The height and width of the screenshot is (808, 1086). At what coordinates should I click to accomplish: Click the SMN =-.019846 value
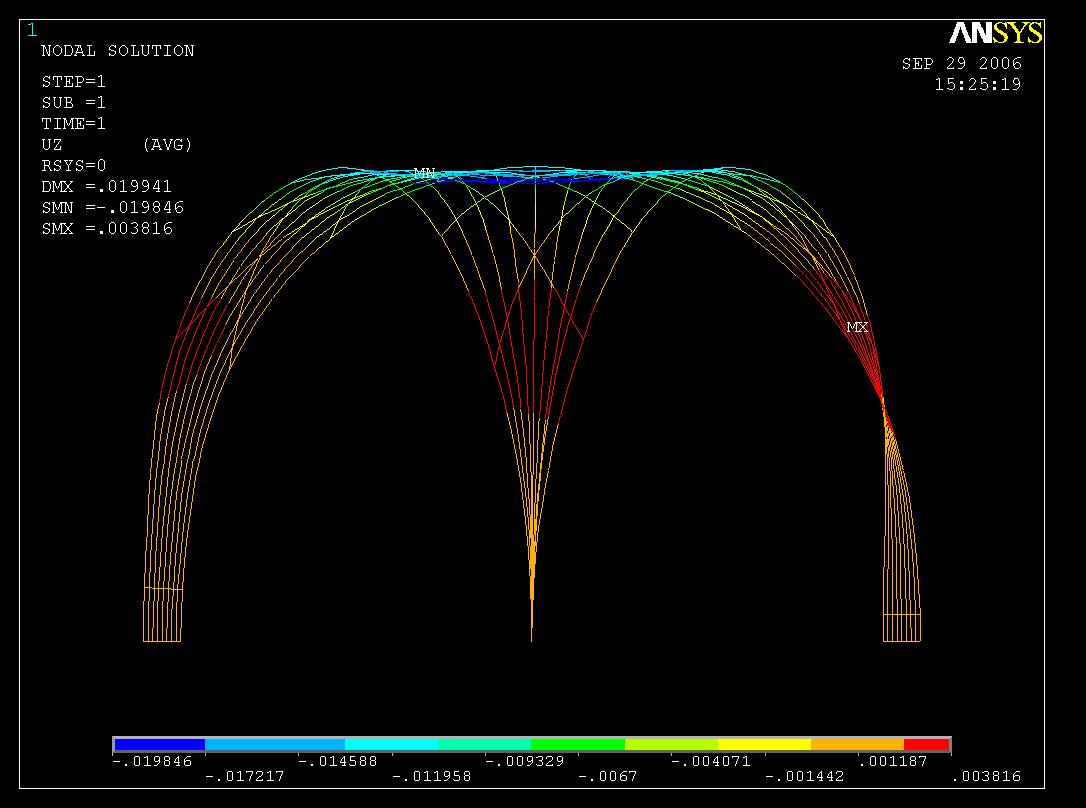click(x=112, y=207)
